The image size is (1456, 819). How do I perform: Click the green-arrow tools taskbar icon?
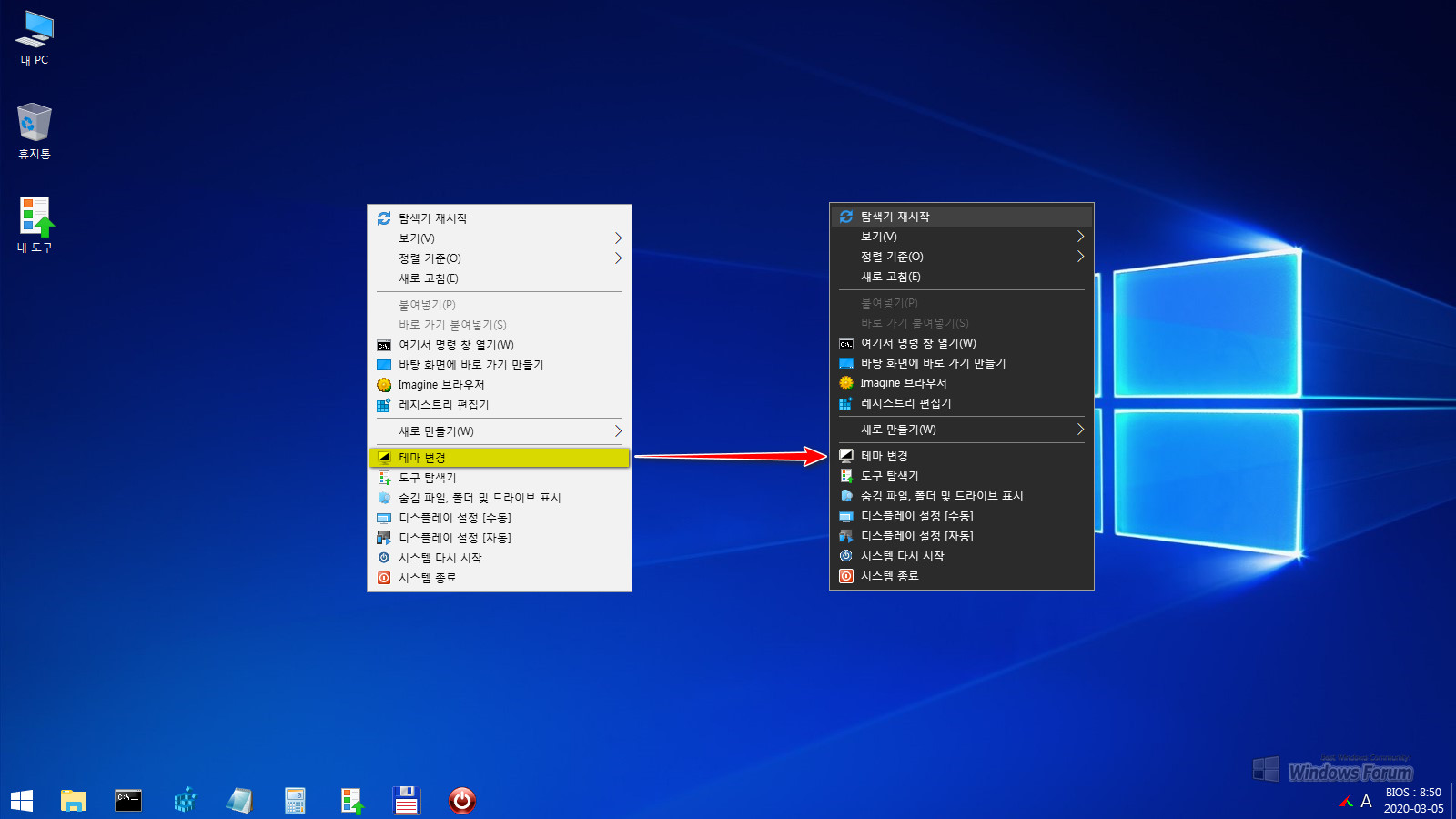(351, 801)
